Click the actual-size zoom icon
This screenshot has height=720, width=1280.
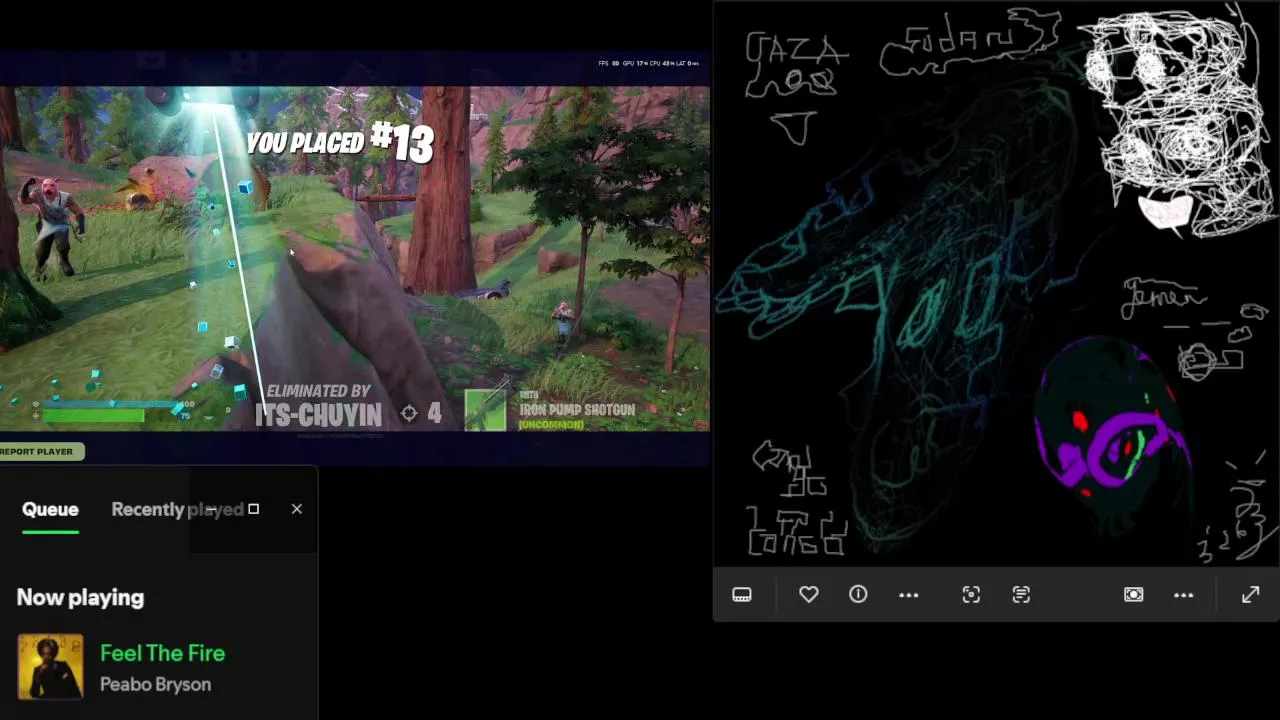point(1133,594)
